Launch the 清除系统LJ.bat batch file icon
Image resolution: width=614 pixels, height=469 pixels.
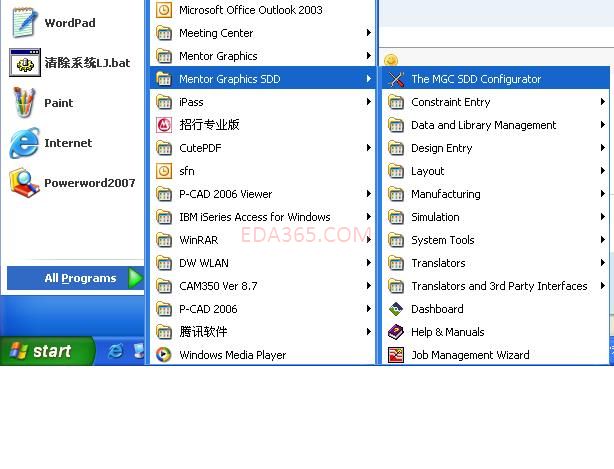pyautogui.click(x=25, y=63)
